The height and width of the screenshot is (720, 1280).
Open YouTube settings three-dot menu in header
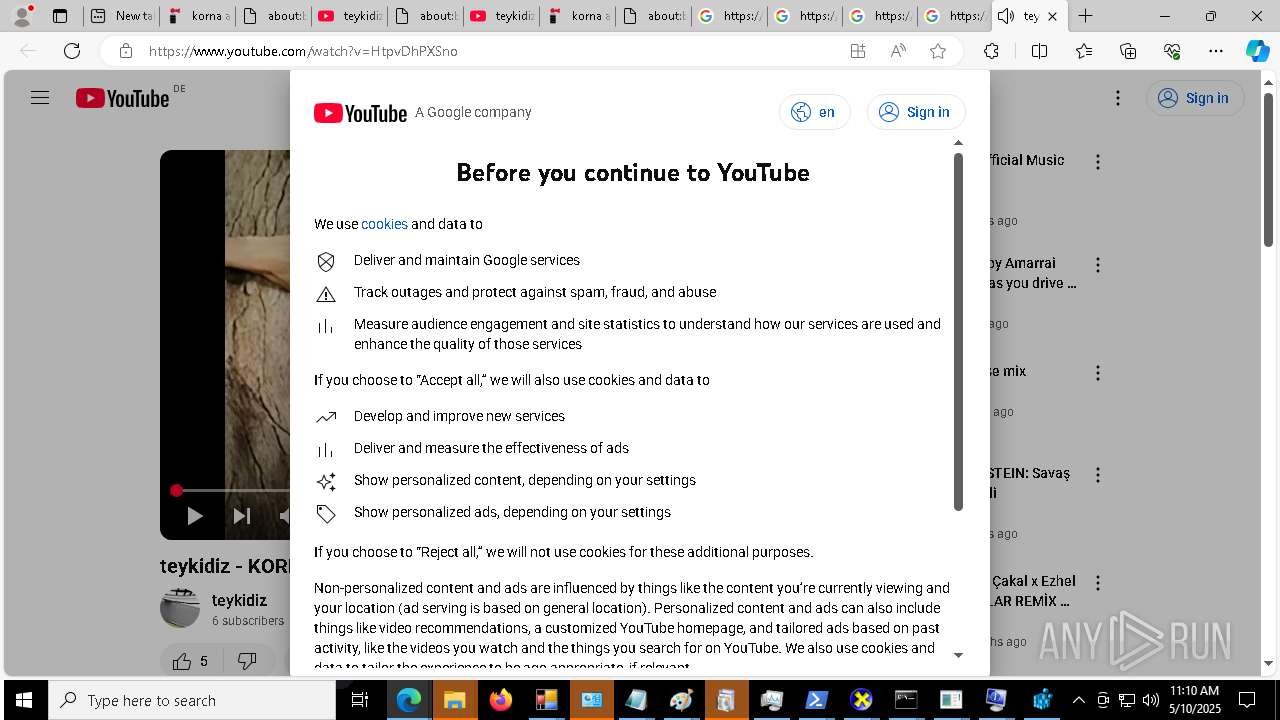(1118, 98)
